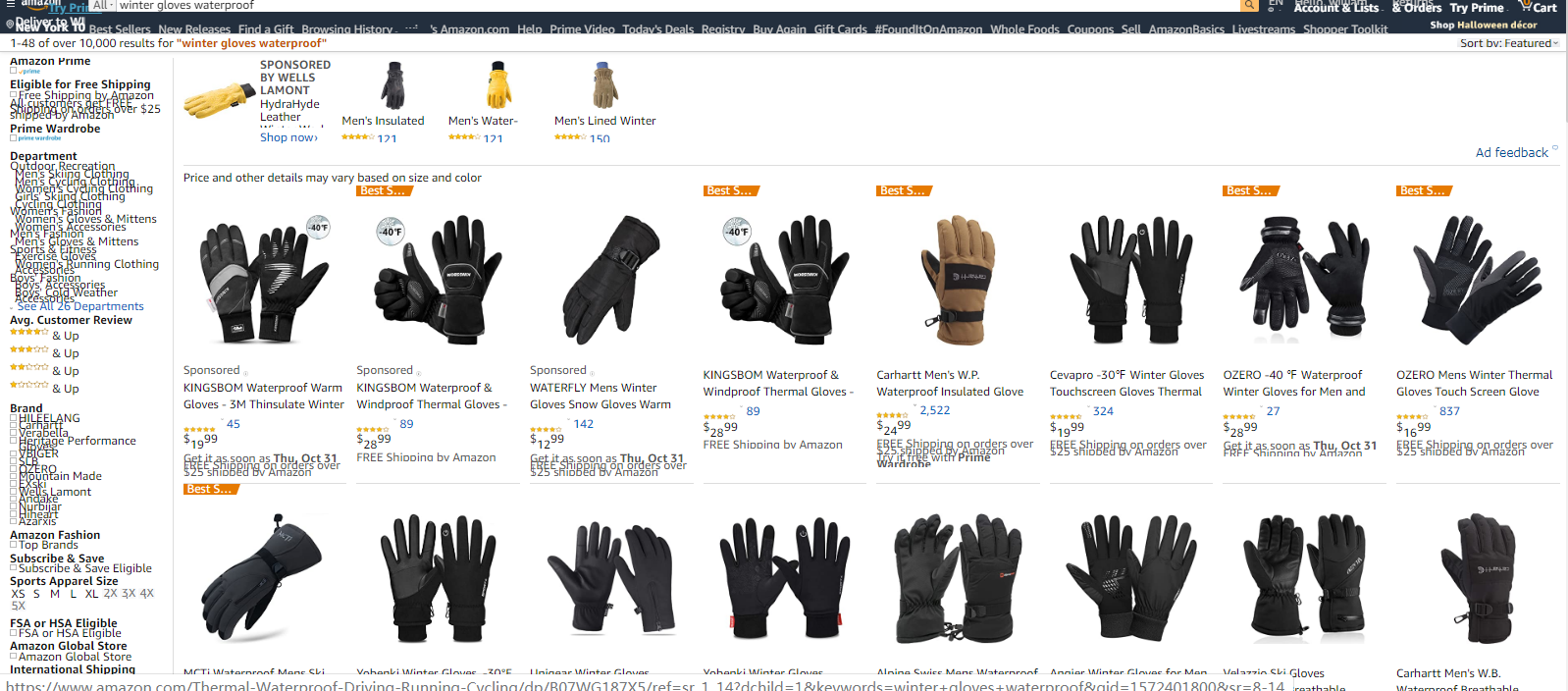Open star ratings for Men's Insulated sponsored glove
This screenshot has height=691, width=1568.
point(357,137)
